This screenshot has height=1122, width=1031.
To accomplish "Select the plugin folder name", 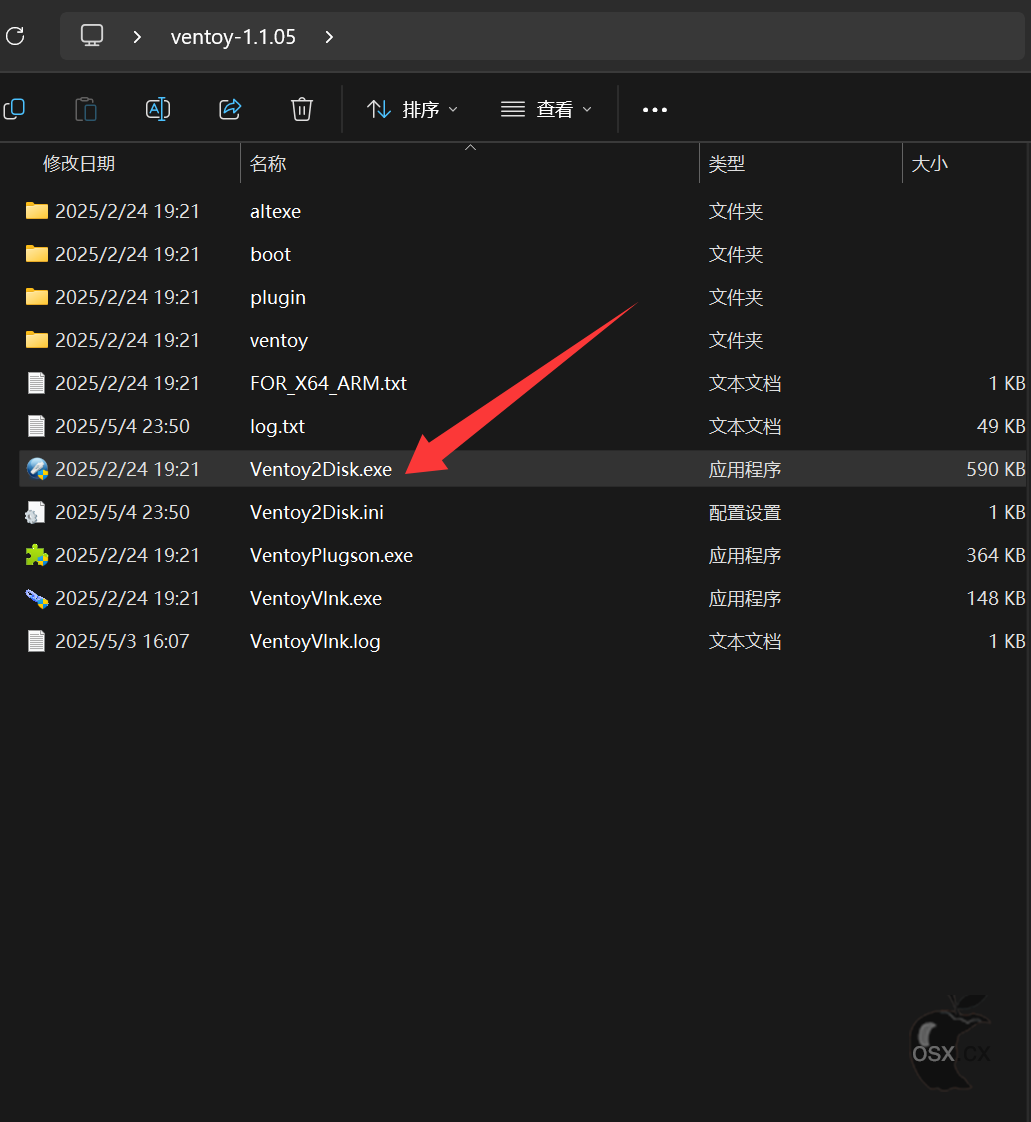I will coord(278,298).
